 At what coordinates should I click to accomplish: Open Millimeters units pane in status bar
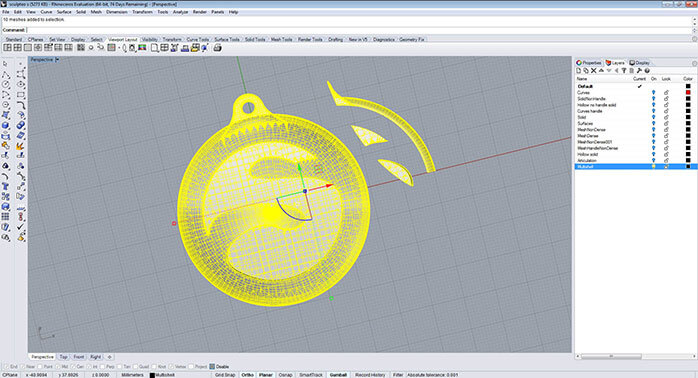click(x=132, y=375)
